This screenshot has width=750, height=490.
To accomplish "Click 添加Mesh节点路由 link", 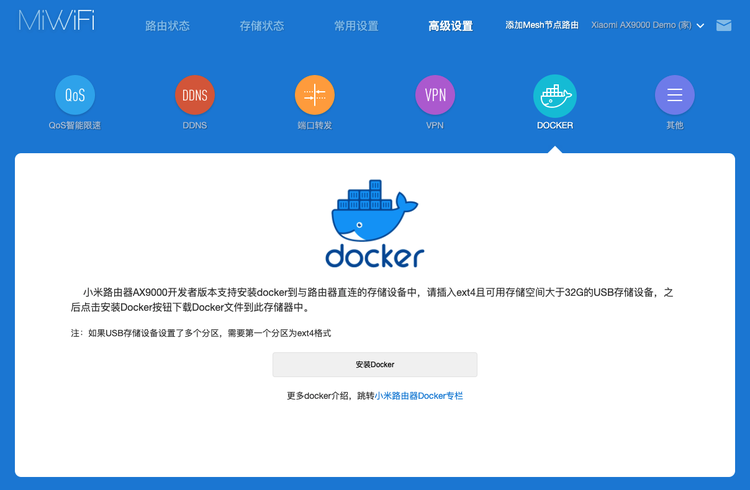I will click(x=542, y=25).
